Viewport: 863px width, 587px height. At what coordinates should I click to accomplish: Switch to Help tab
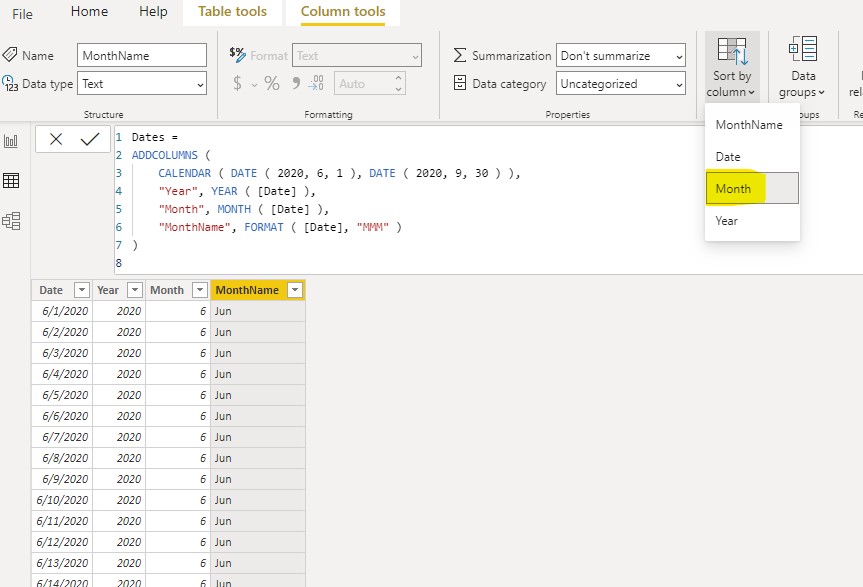(x=153, y=12)
